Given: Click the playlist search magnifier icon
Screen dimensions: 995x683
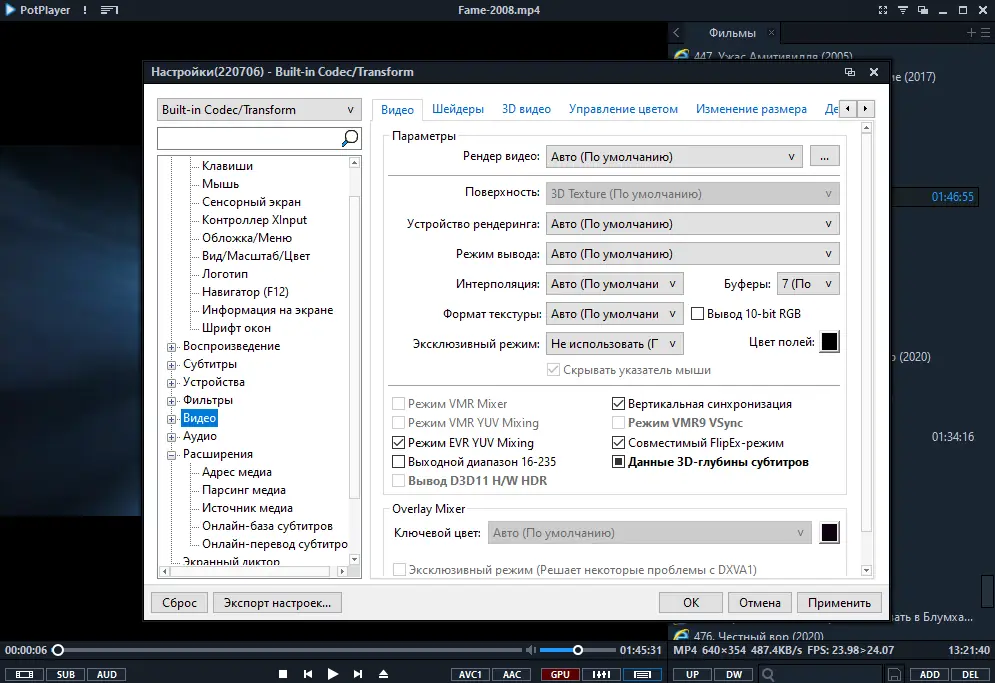Looking at the screenshot, I should tap(768, 675).
